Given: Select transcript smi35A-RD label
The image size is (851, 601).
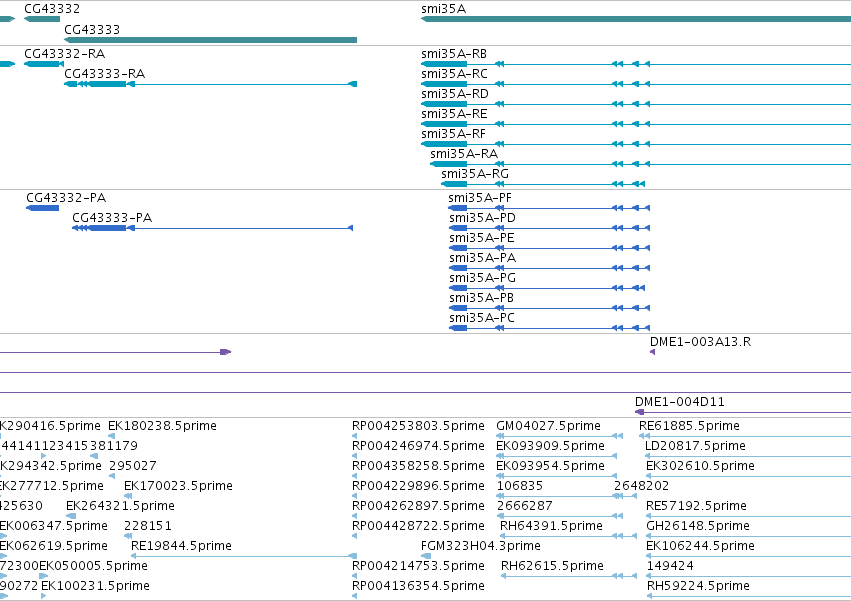Looking at the screenshot, I should tap(455, 94).
